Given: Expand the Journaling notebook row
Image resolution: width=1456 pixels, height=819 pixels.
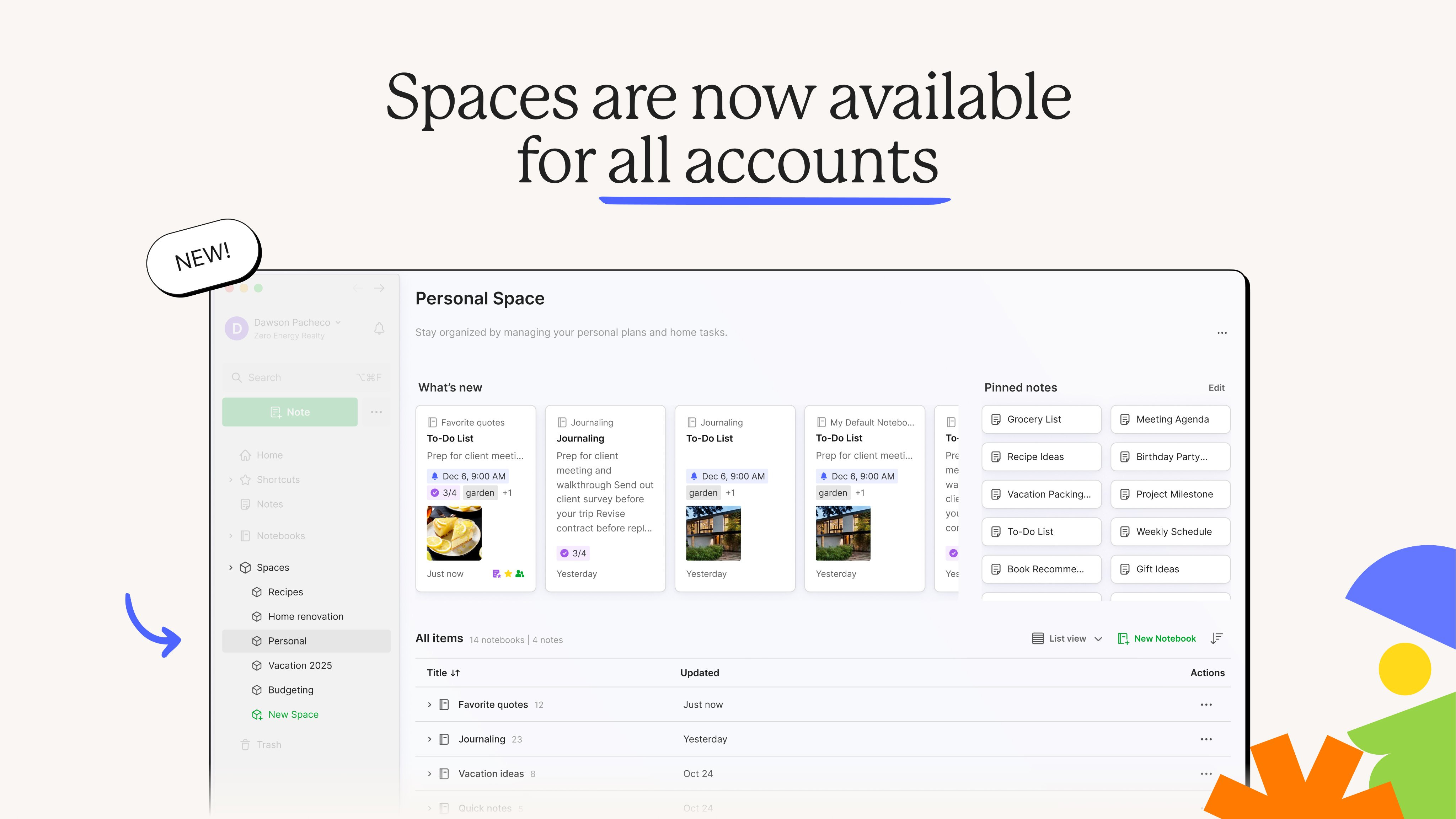Looking at the screenshot, I should (429, 739).
